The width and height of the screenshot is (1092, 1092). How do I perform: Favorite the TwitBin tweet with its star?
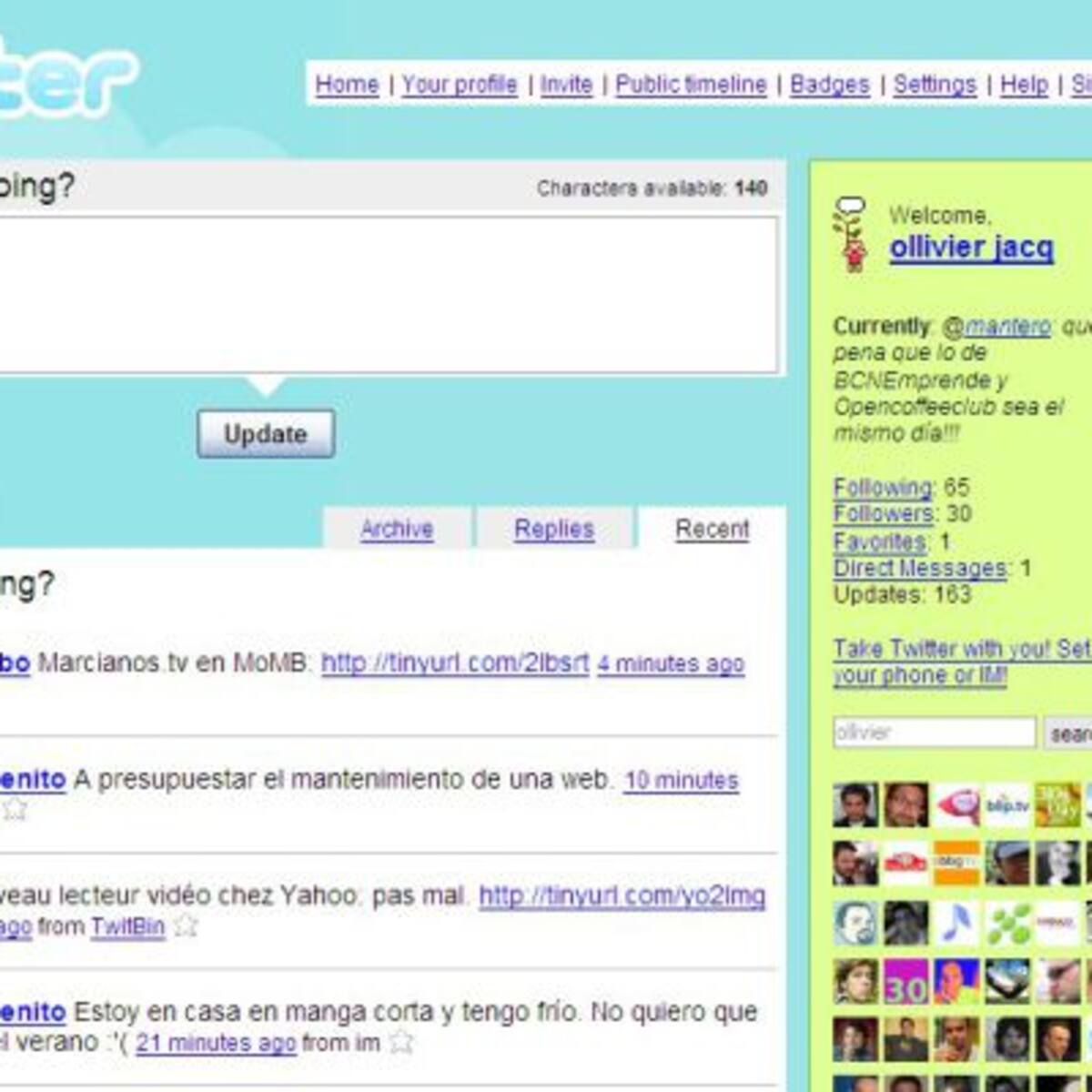(x=186, y=926)
